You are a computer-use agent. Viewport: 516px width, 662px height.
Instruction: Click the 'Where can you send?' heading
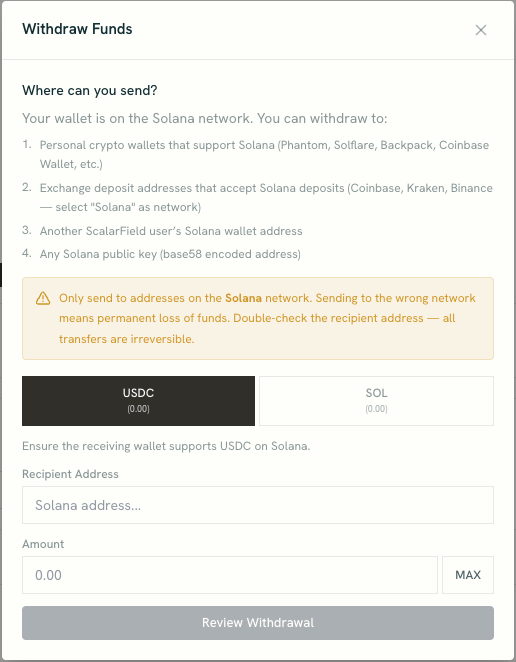90,90
